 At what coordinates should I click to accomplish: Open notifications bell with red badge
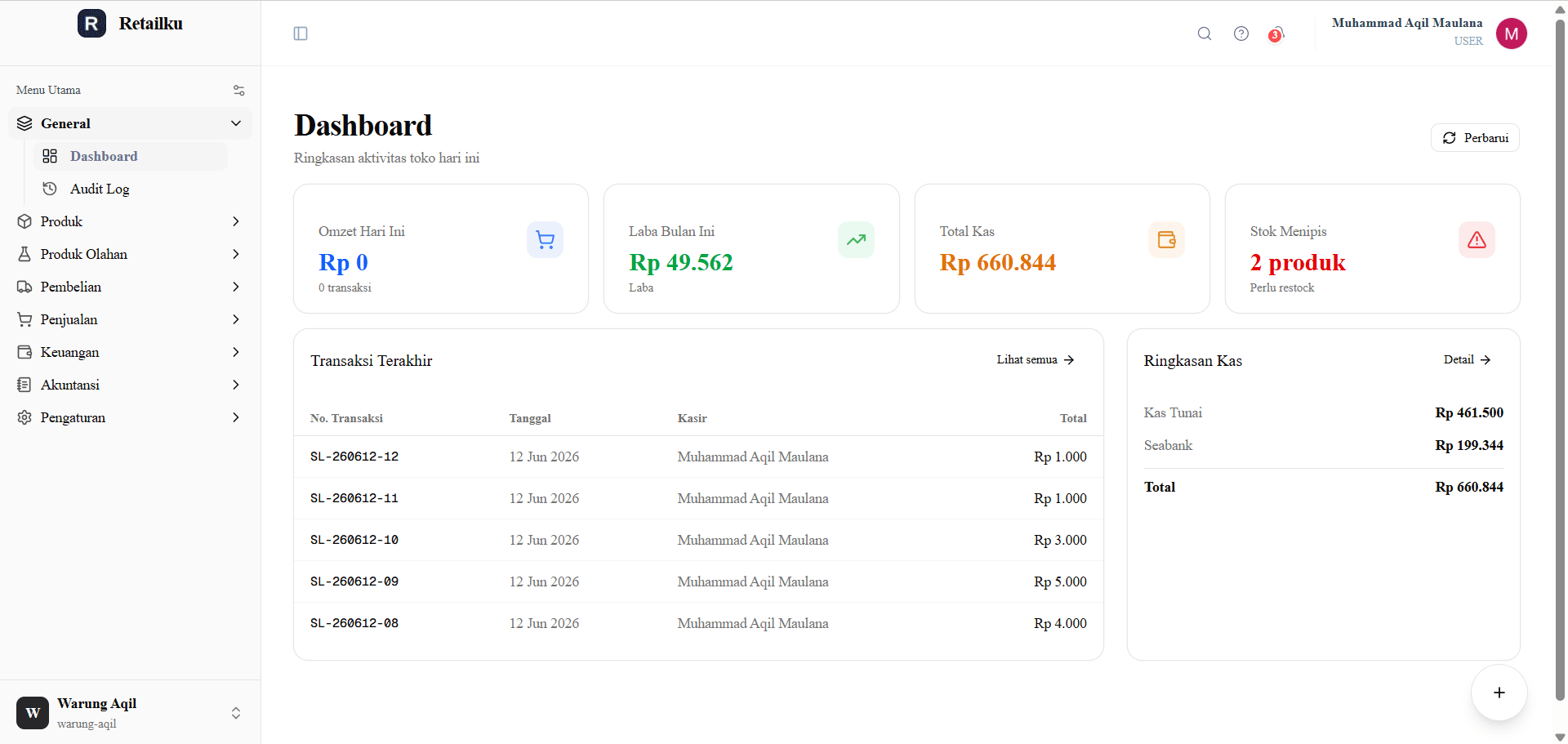(x=1276, y=34)
